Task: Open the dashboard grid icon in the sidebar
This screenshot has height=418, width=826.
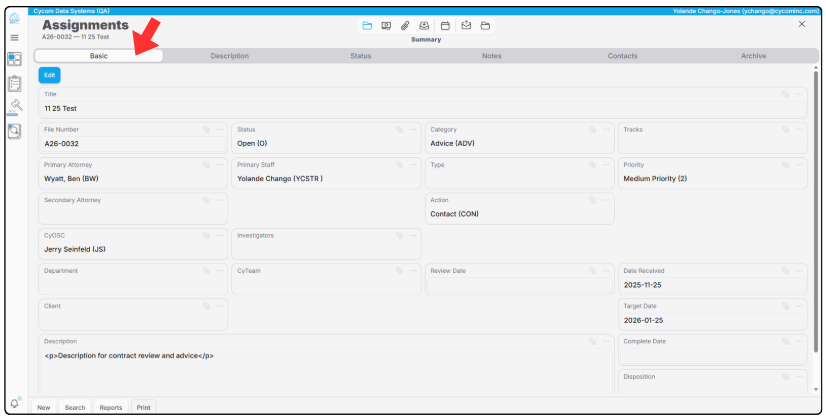Action: click(14, 59)
